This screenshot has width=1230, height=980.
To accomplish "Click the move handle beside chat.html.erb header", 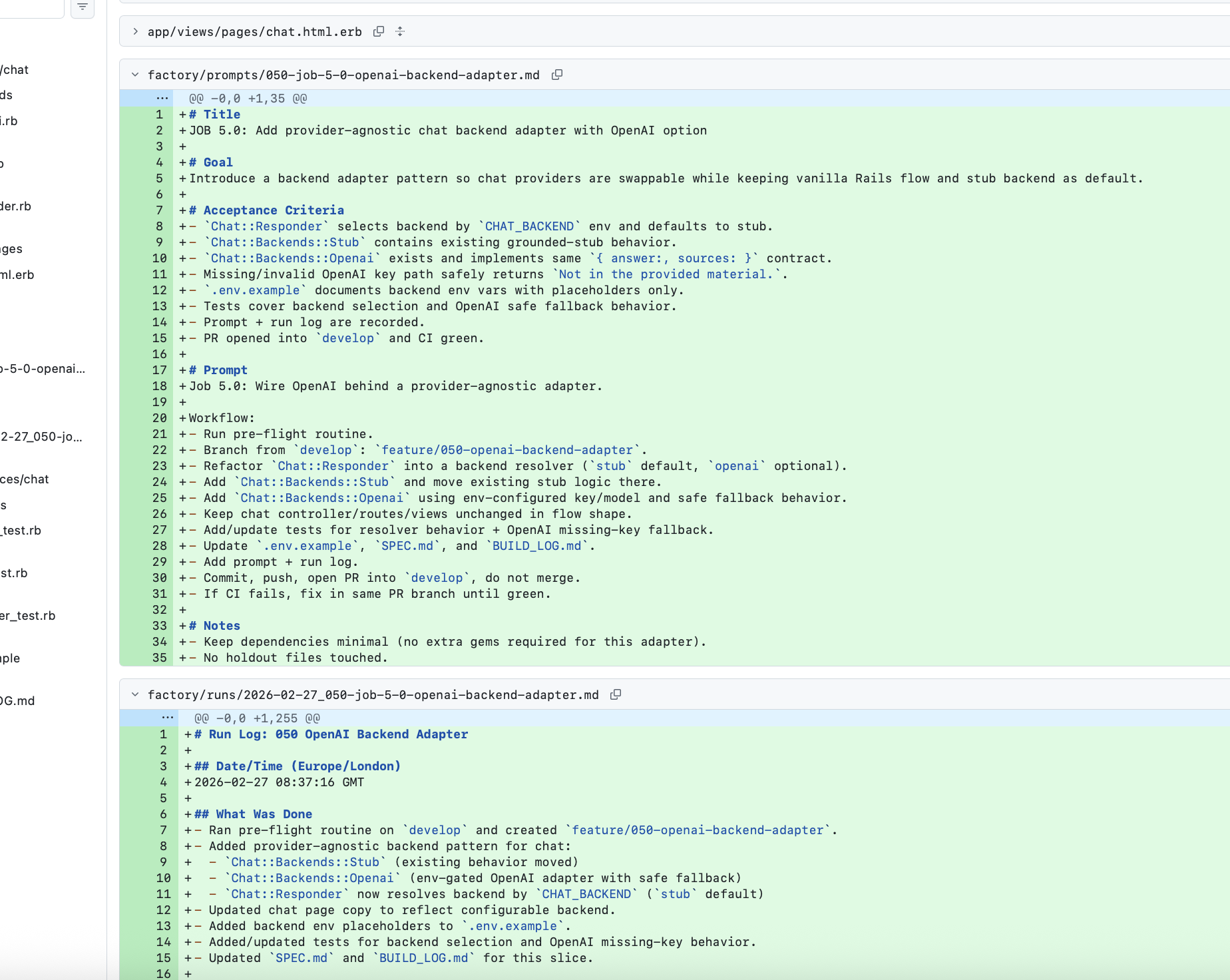I will click(x=400, y=31).
